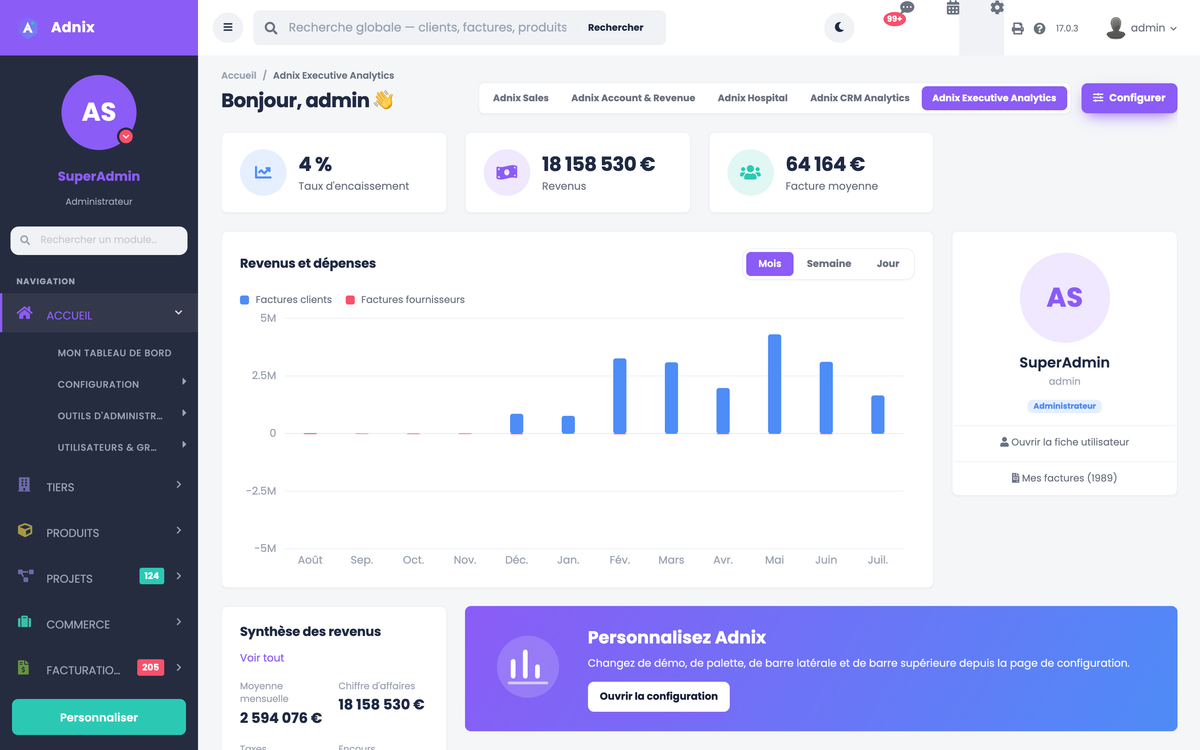Screen dimensions: 1200x750
Task: Focus the global search field
Action: tap(428, 28)
